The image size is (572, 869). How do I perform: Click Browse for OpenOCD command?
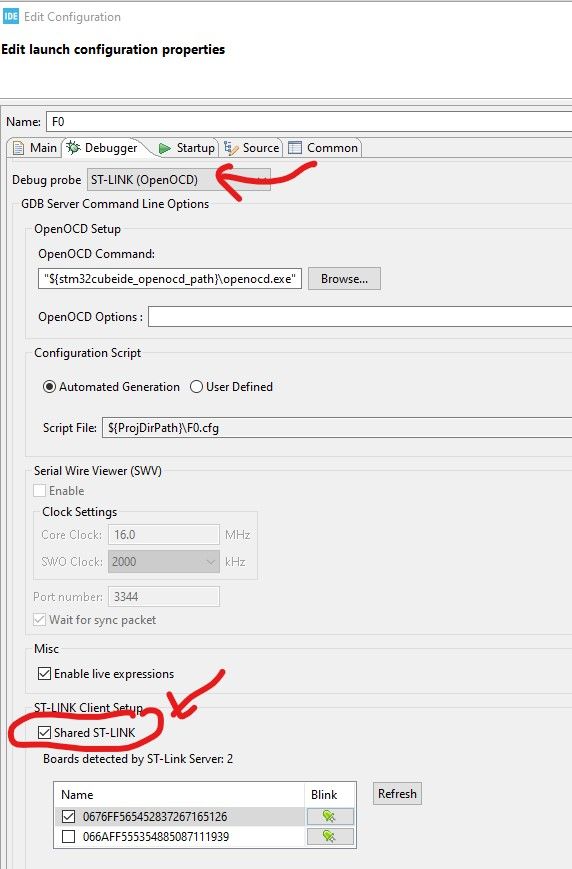click(x=344, y=279)
